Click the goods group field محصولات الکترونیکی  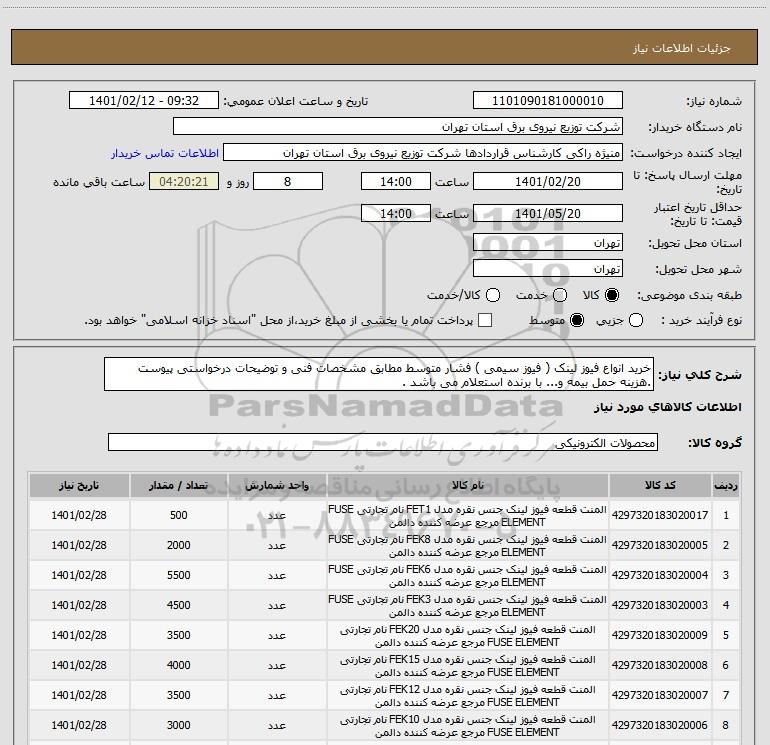pyautogui.click(x=383, y=442)
